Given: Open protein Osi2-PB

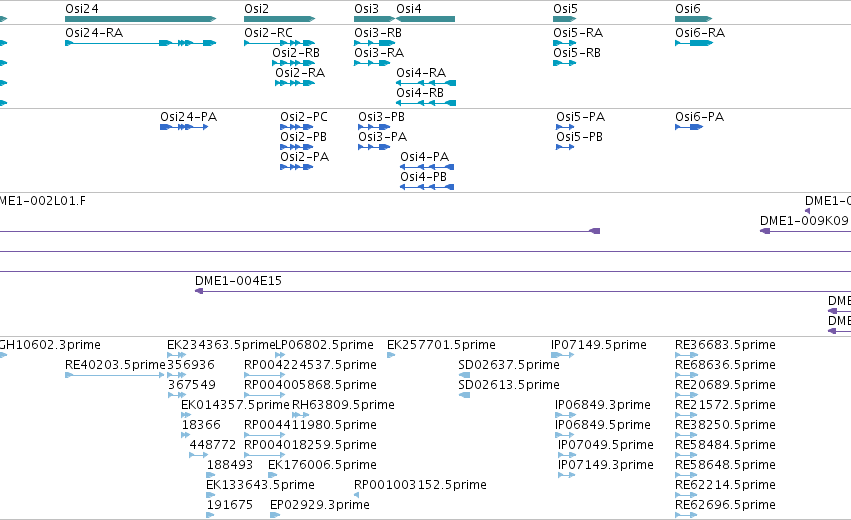Looking at the screenshot, I should pos(303,137).
